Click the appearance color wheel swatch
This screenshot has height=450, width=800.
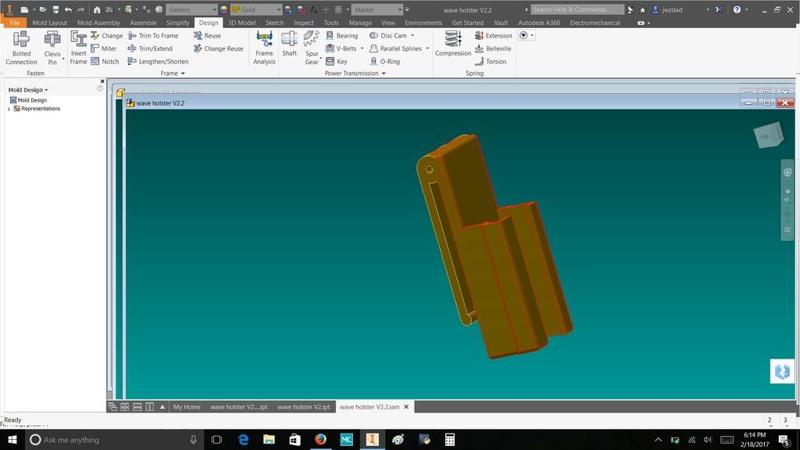pyautogui.click(x=224, y=10)
